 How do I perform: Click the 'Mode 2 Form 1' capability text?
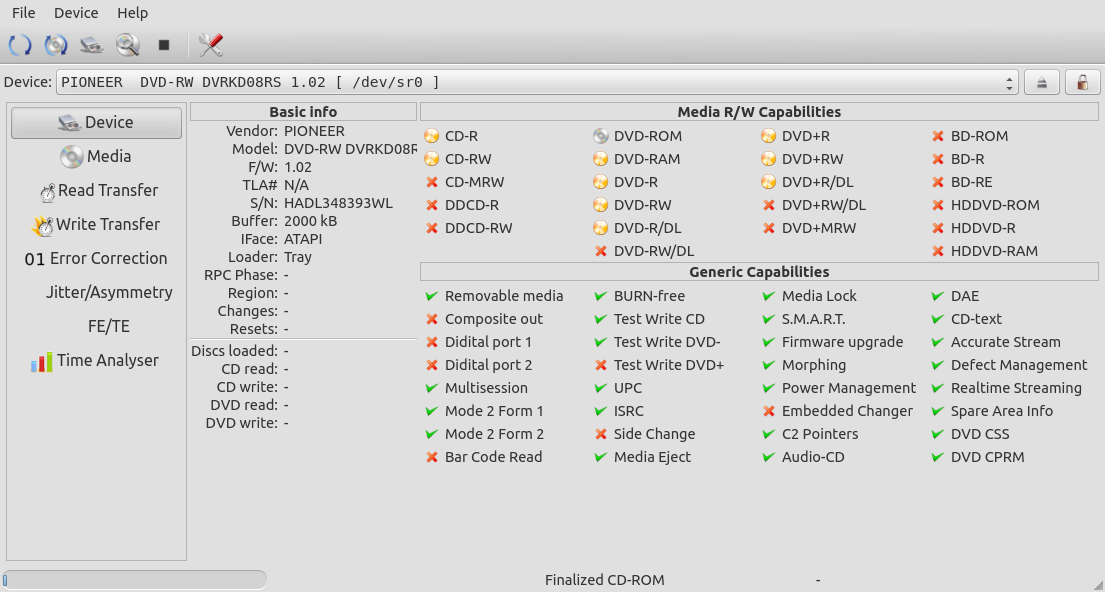[x=494, y=411]
